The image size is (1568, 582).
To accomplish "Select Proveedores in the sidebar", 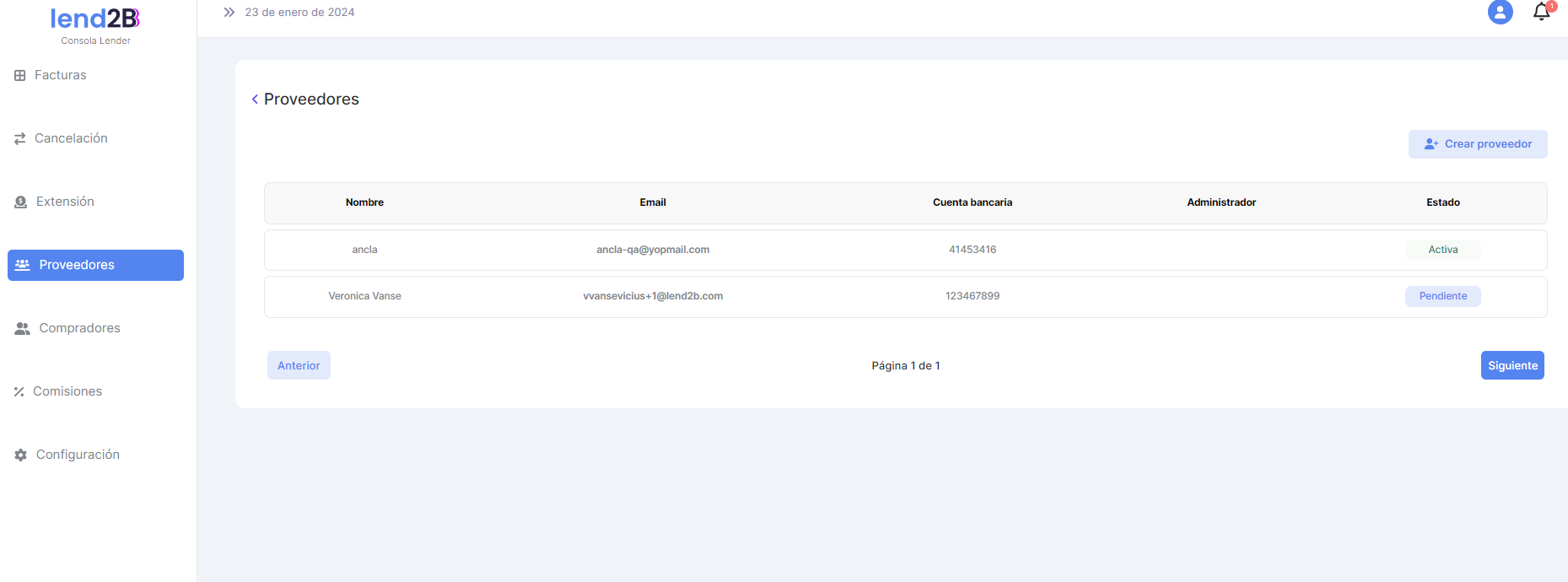I will [x=95, y=265].
